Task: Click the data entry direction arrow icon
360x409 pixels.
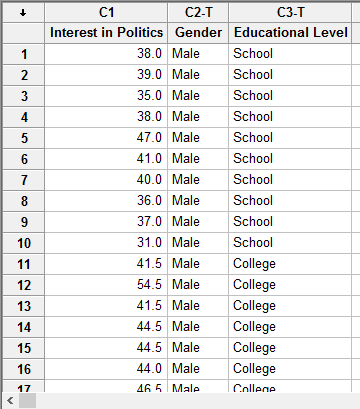Action: 23,13
